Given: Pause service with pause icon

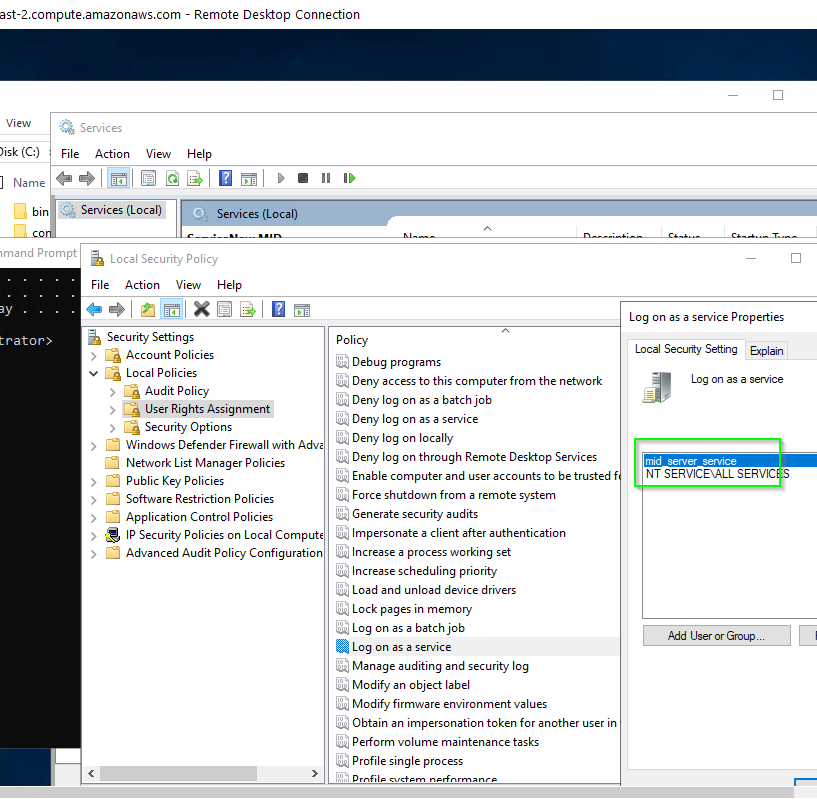Looking at the screenshot, I should [326, 178].
